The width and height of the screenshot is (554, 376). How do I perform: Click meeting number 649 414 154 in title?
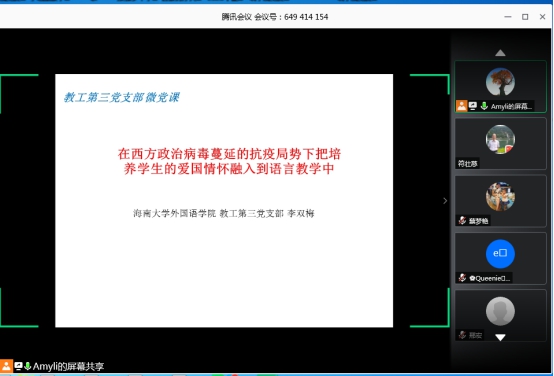pyautogui.click(x=306, y=17)
